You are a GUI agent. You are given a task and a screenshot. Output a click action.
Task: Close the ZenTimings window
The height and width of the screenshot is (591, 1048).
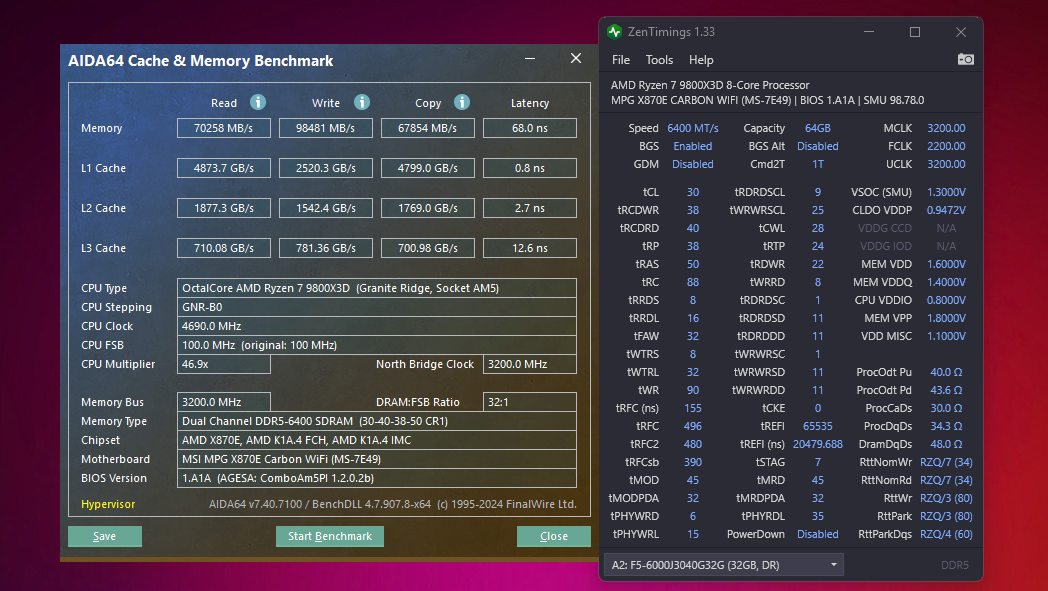pyautogui.click(x=960, y=32)
